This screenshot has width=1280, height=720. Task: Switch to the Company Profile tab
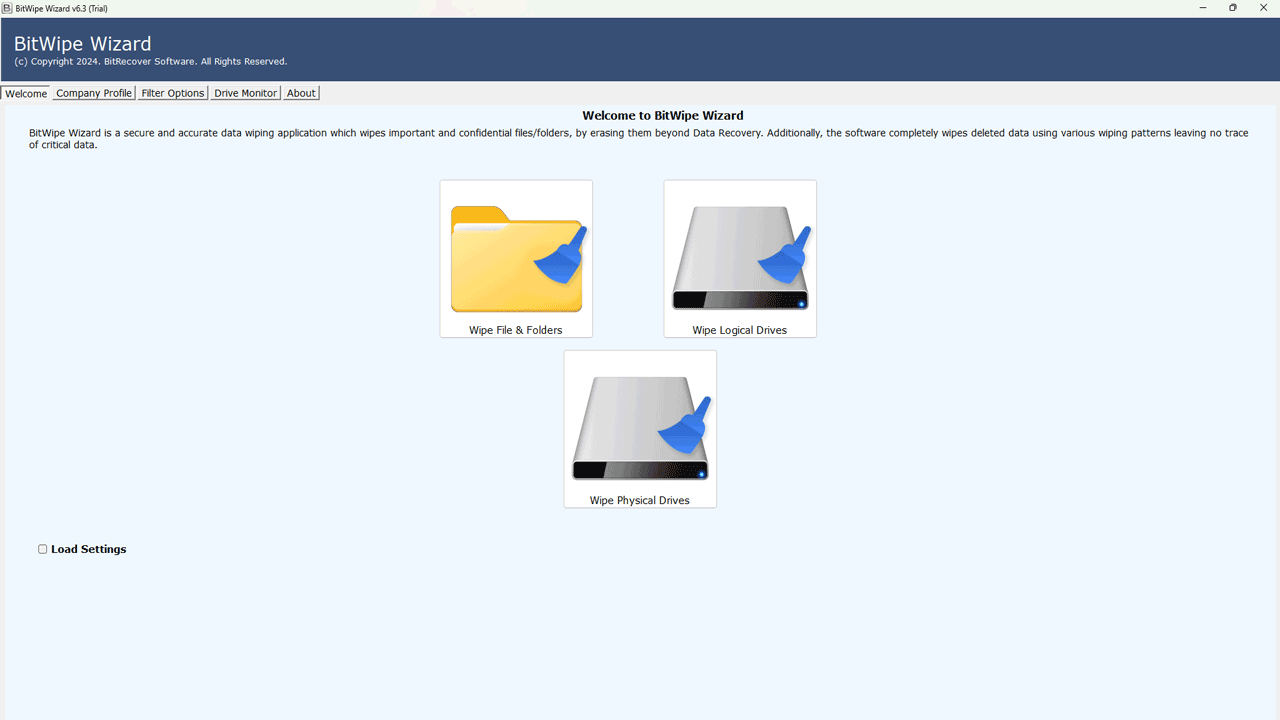coord(94,93)
